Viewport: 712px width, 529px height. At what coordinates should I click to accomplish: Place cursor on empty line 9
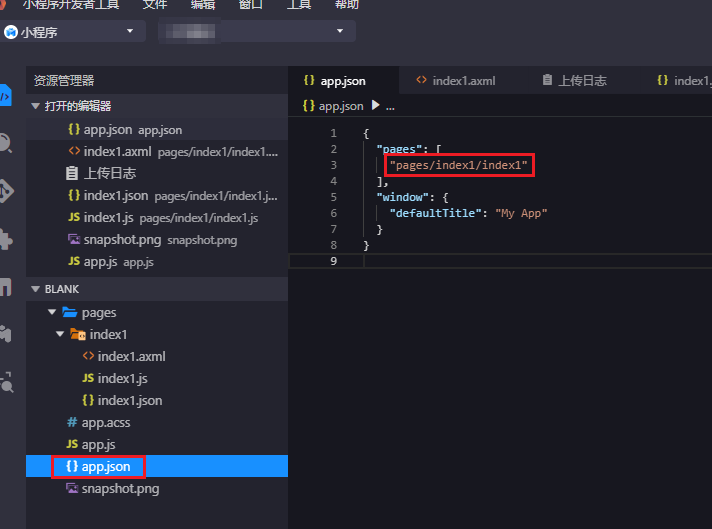536,261
